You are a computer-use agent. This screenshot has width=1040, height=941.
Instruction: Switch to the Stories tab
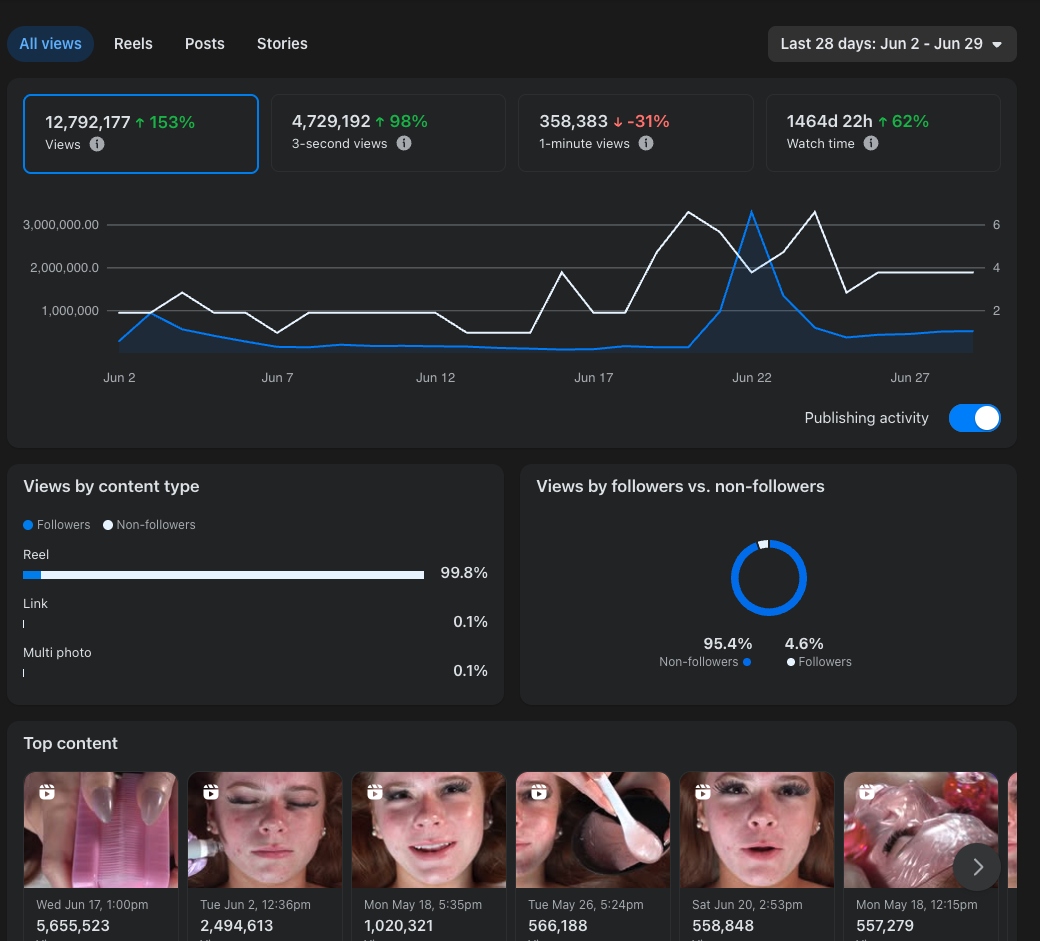283,44
